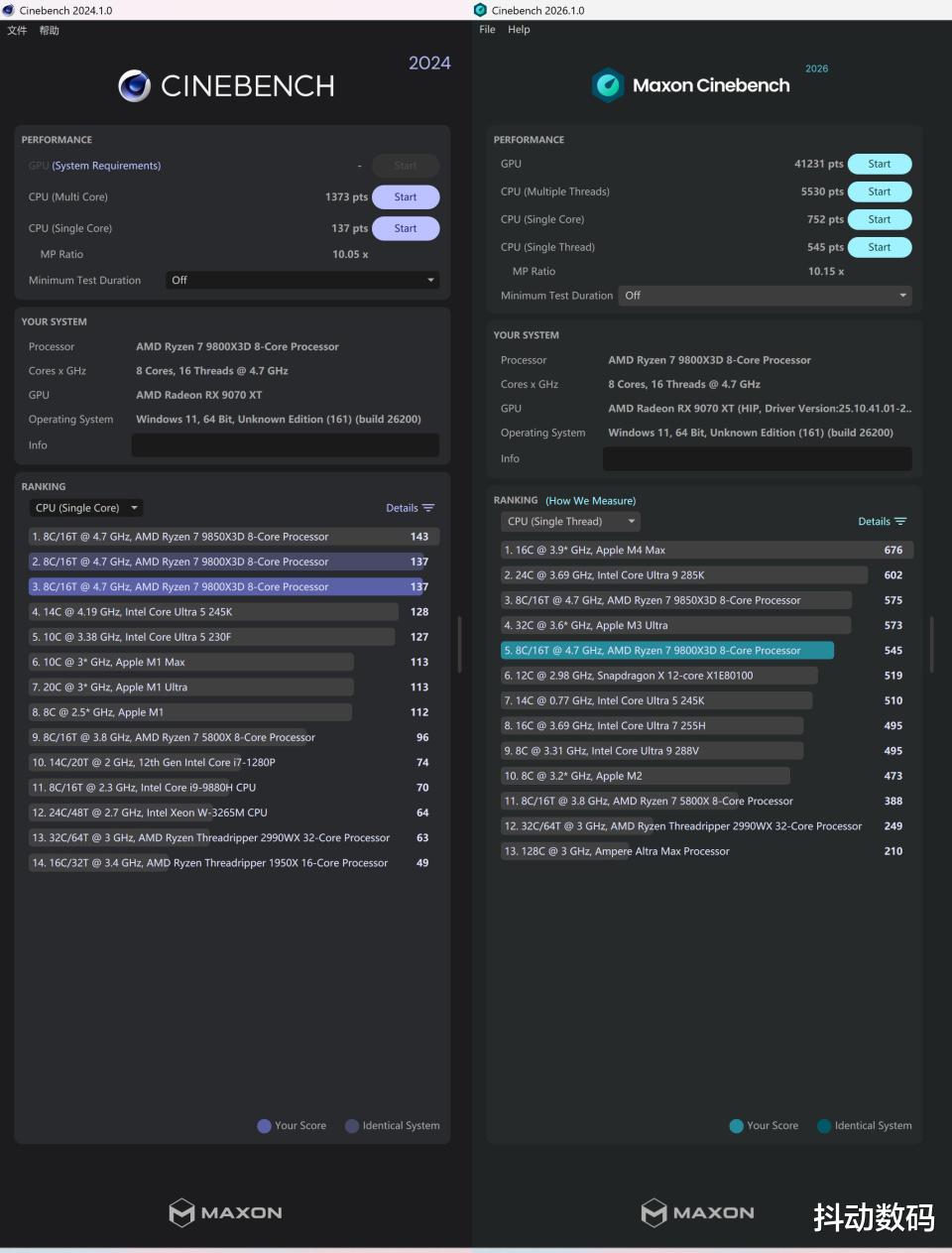Click the Your Score color dot in 2024
The width and height of the screenshot is (952, 1253).
(x=264, y=1126)
